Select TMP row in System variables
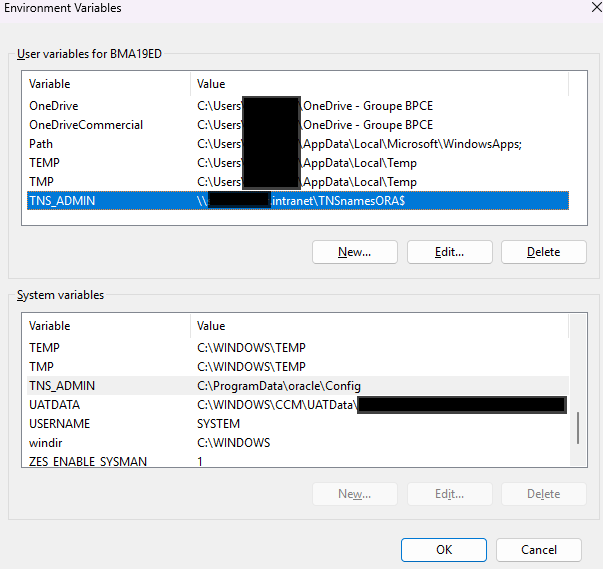Viewport: 603px width, 569px height. [x=298, y=366]
